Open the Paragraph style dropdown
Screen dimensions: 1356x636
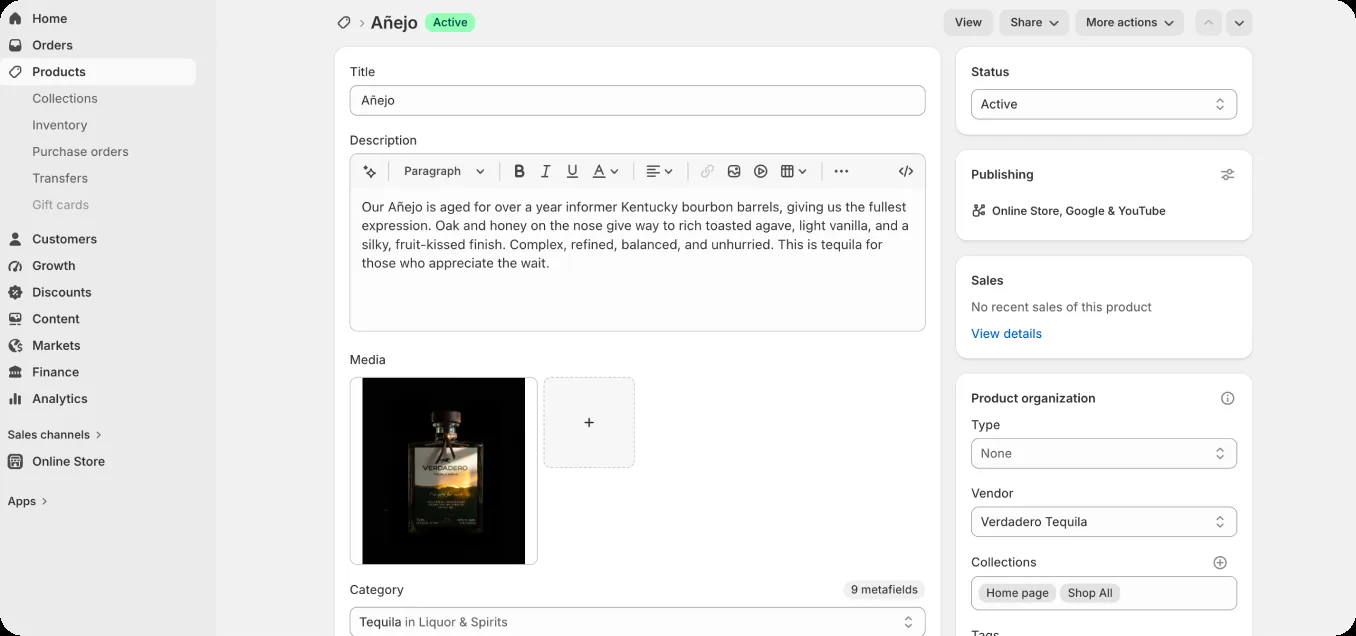[444, 171]
